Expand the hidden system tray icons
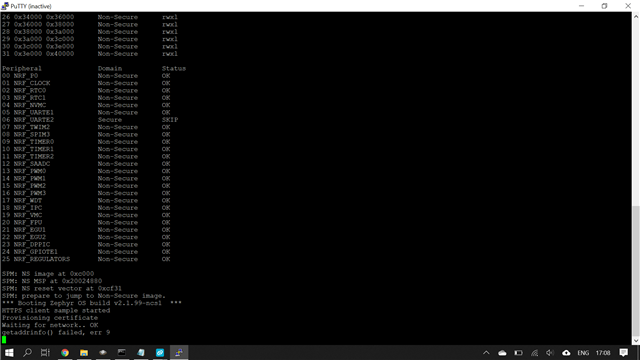640x360 pixels. pyautogui.click(x=486, y=353)
